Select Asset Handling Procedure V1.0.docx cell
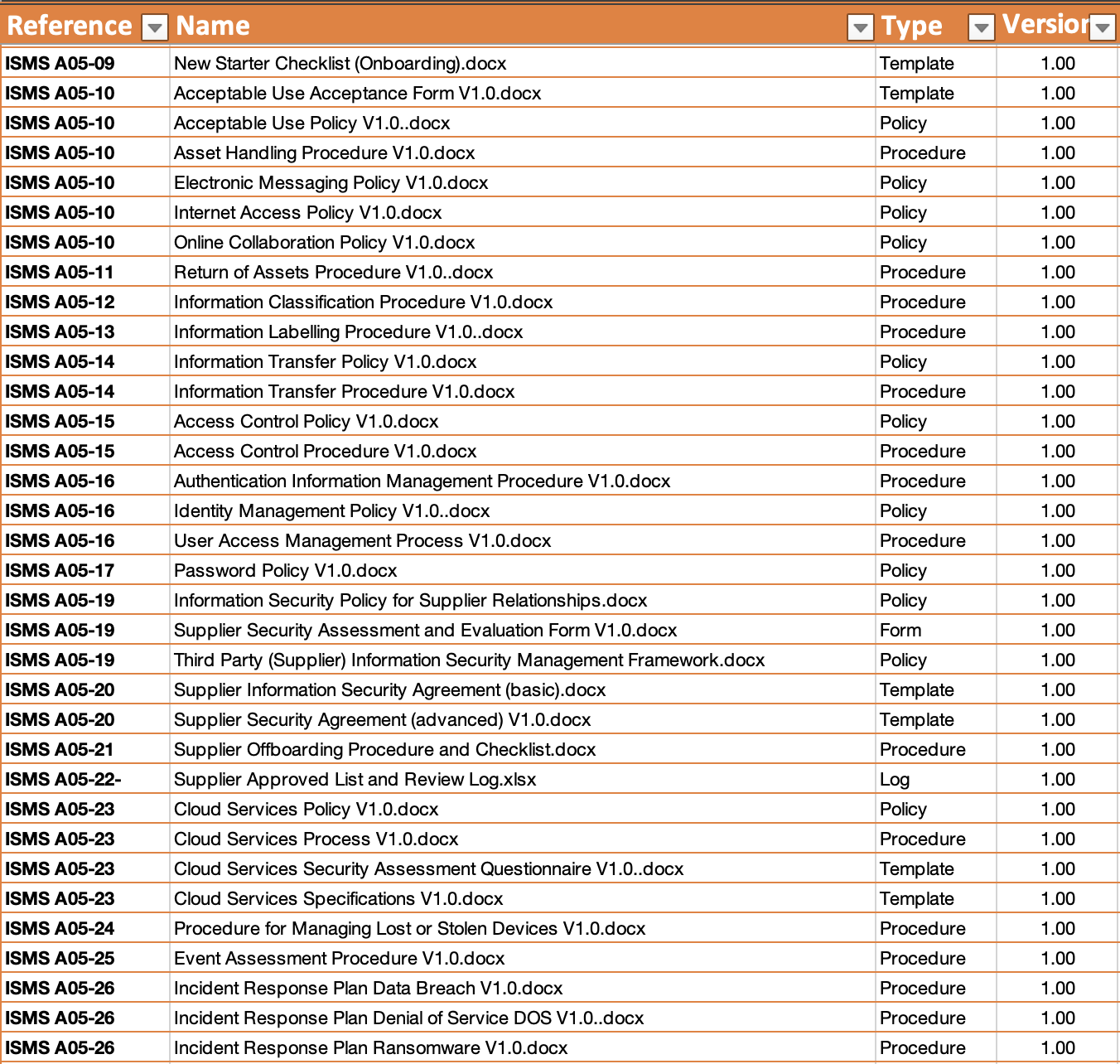Screen dimensions: 1120x1064 [x=523, y=152]
